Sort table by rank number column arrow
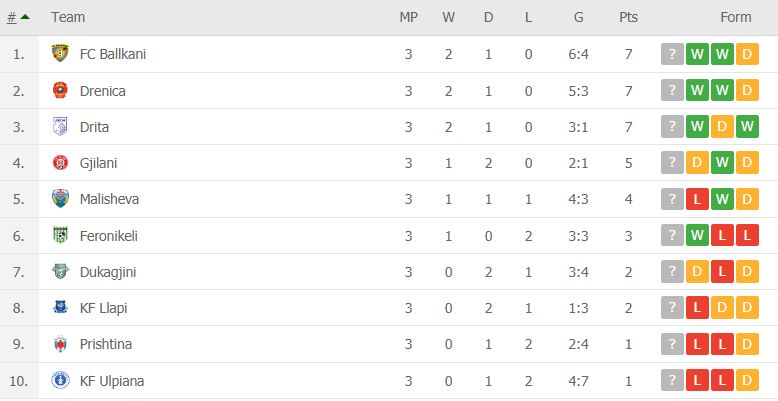 [18, 17]
